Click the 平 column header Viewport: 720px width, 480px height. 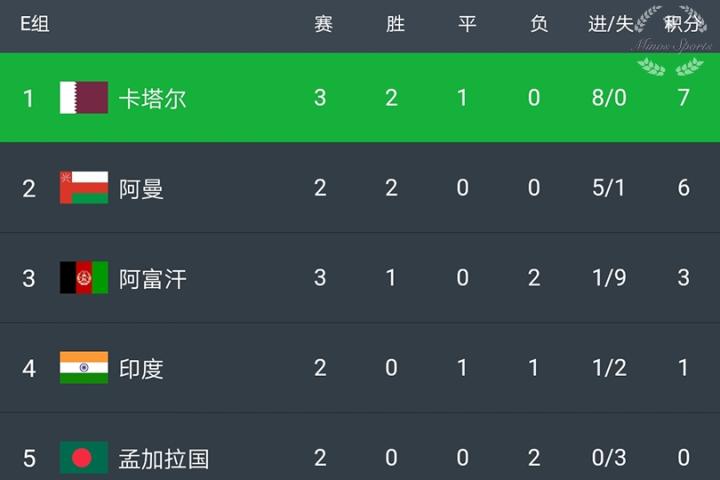pyautogui.click(x=467, y=24)
